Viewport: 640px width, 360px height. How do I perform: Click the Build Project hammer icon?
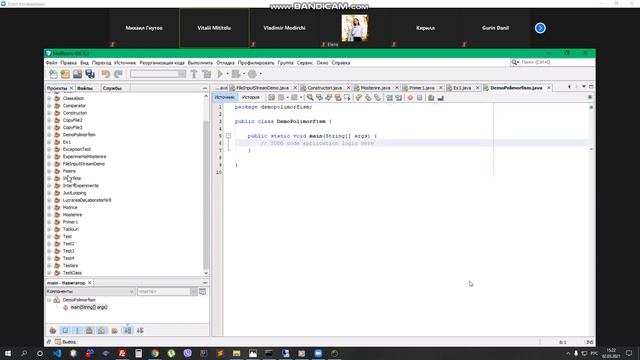[x=194, y=74]
